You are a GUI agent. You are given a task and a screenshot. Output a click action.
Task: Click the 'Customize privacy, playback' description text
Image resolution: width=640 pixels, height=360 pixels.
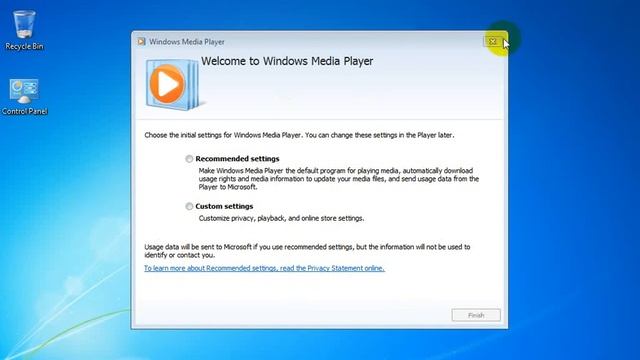pyautogui.click(x=281, y=218)
